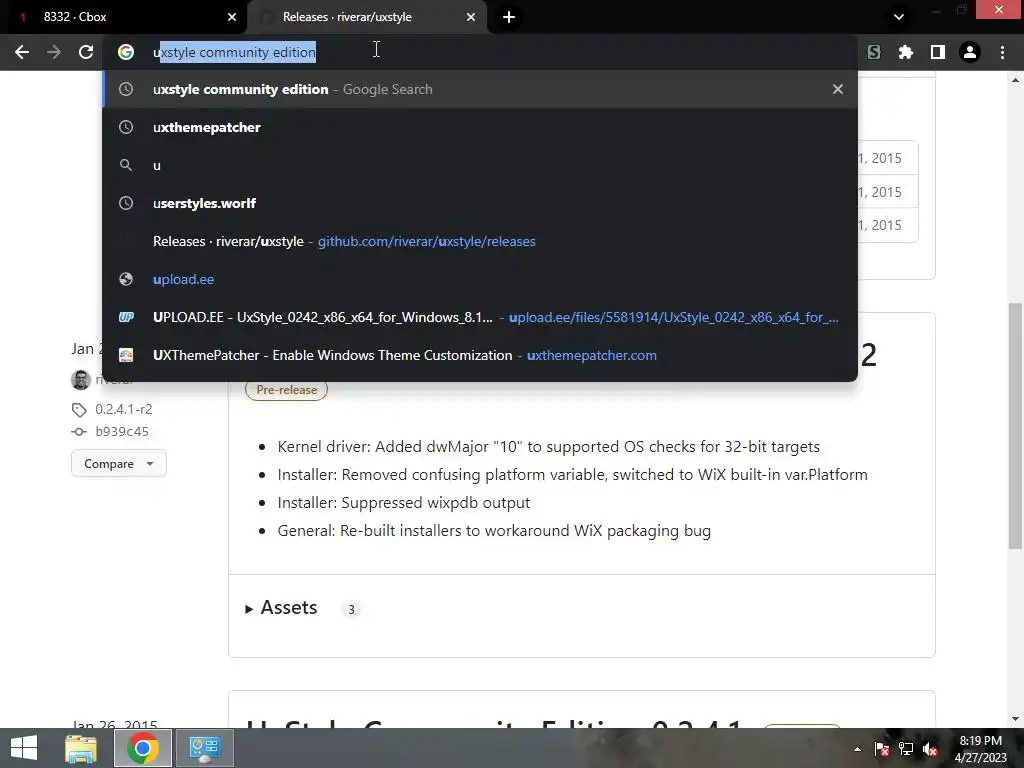Open the UPLOAD.EE UxStyle_0242 file suggestion

tap(480, 317)
